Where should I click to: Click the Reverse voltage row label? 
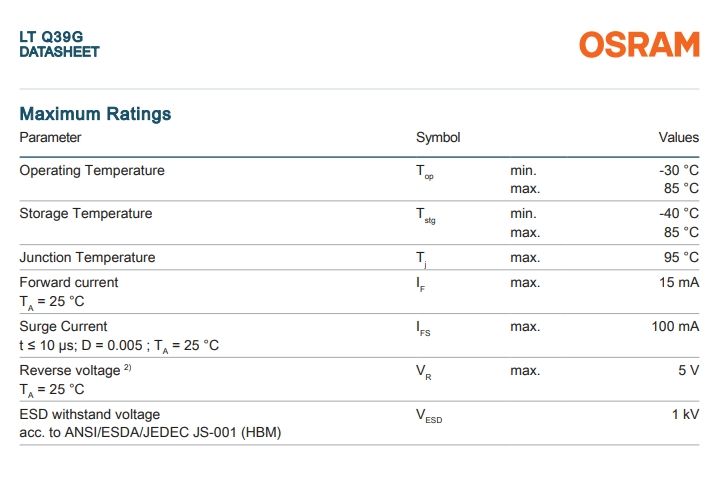coord(70,370)
